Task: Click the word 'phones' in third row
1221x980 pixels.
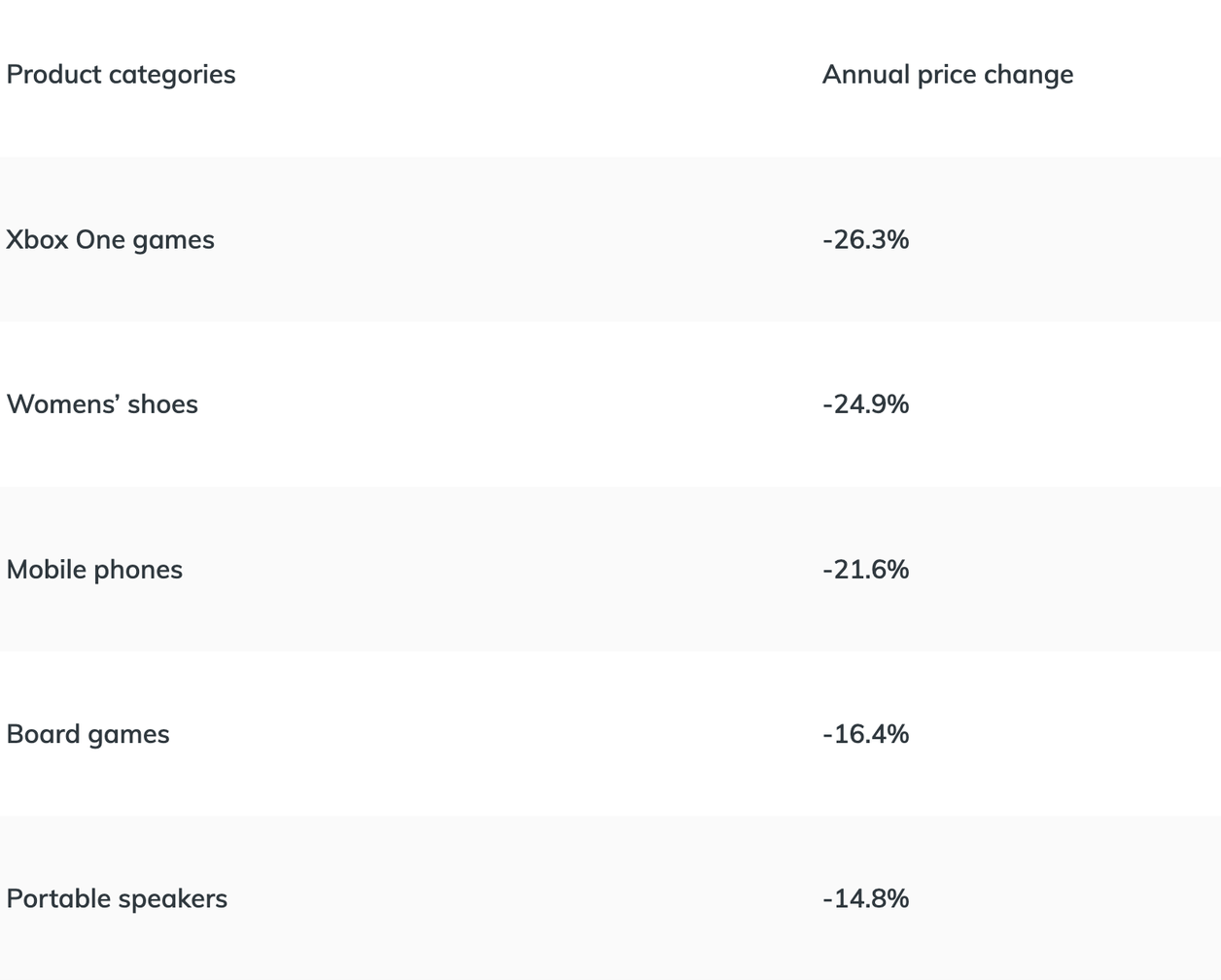Action: 138,570
